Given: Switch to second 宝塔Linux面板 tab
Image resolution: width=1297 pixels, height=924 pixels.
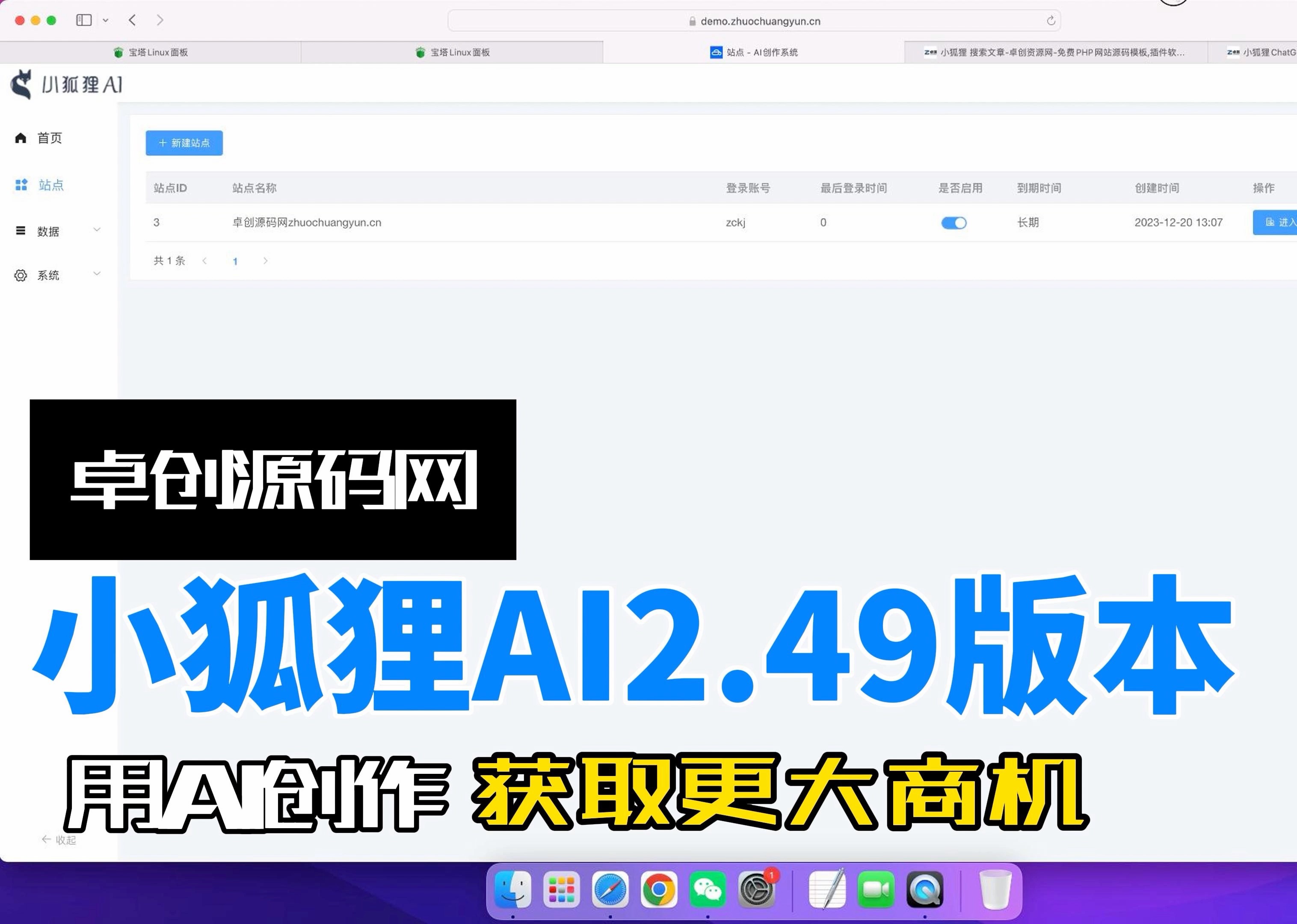Looking at the screenshot, I should click(x=452, y=52).
